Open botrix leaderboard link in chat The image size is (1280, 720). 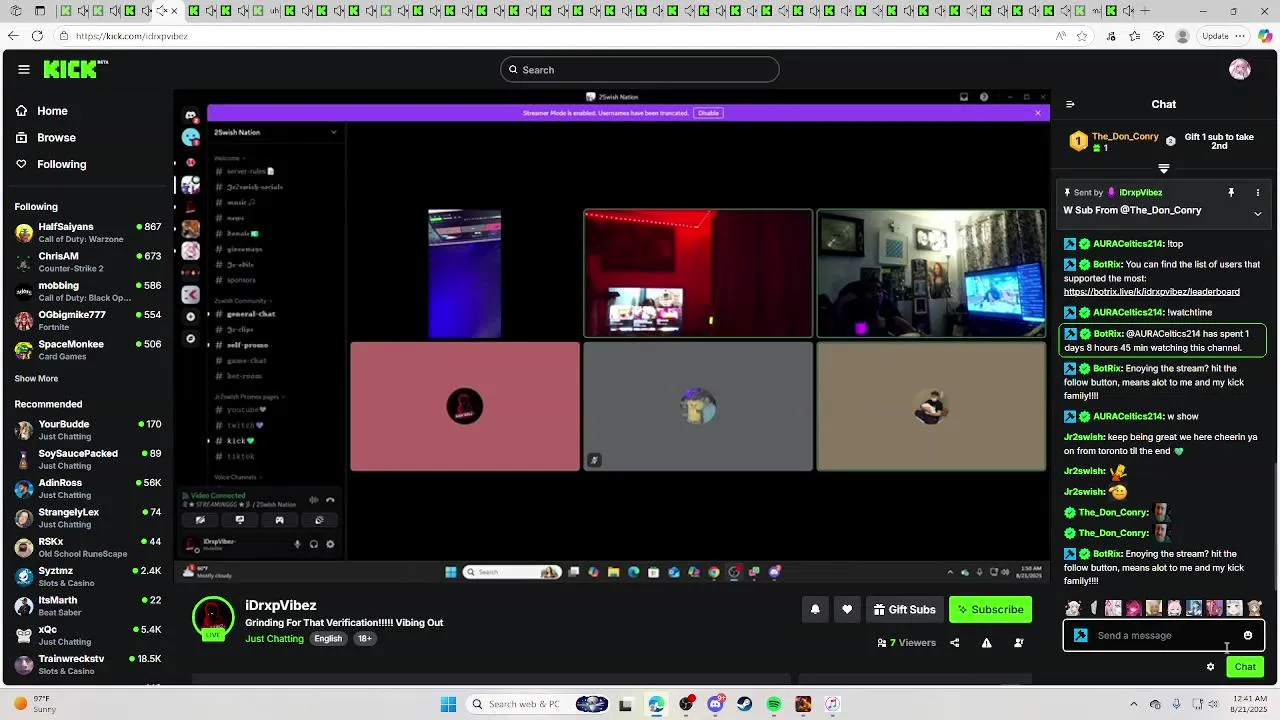[x=1151, y=292]
